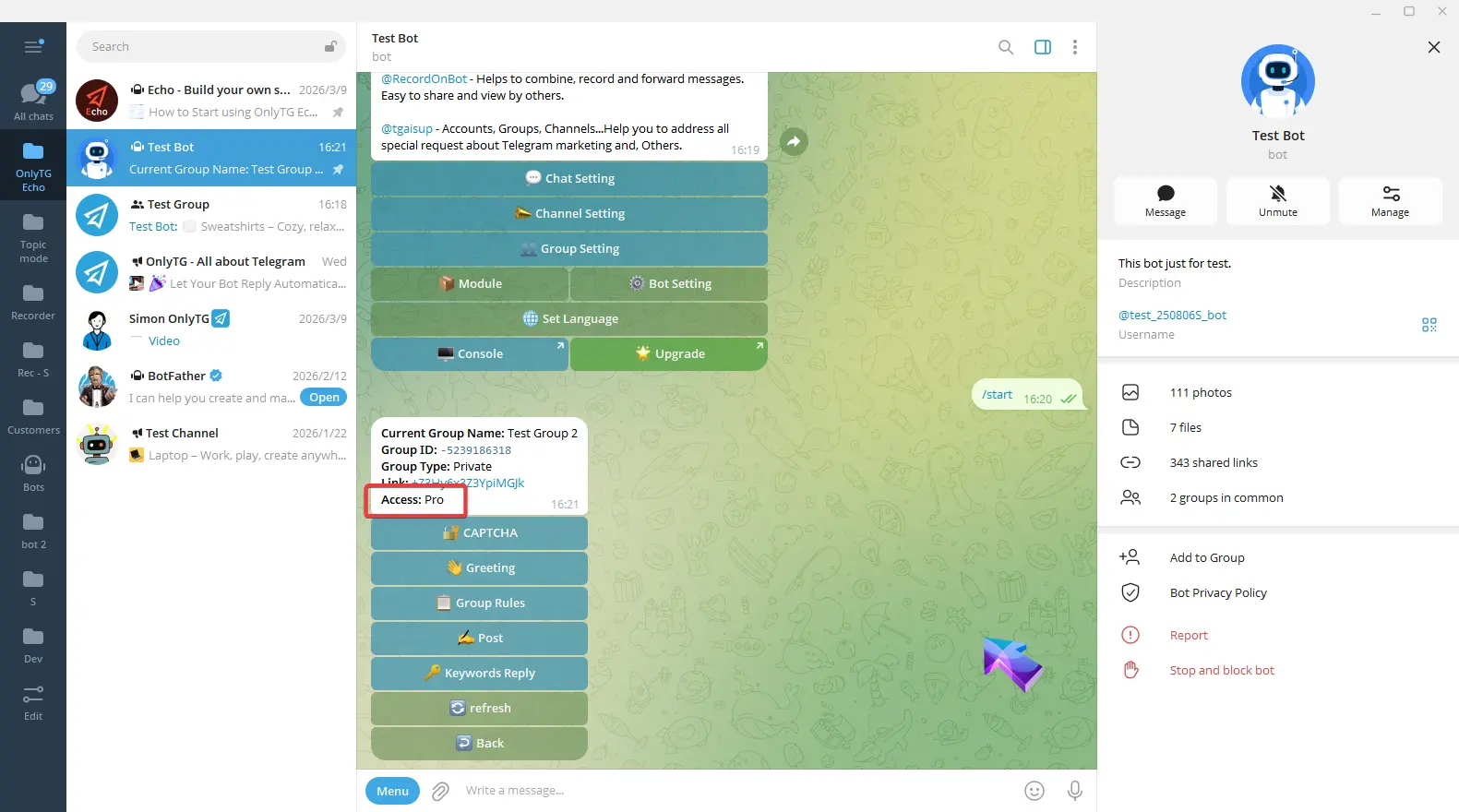Open the @test_250806S_bot username link
Viewport: 1459px width, 812px height.
[x=1172, y=315]
